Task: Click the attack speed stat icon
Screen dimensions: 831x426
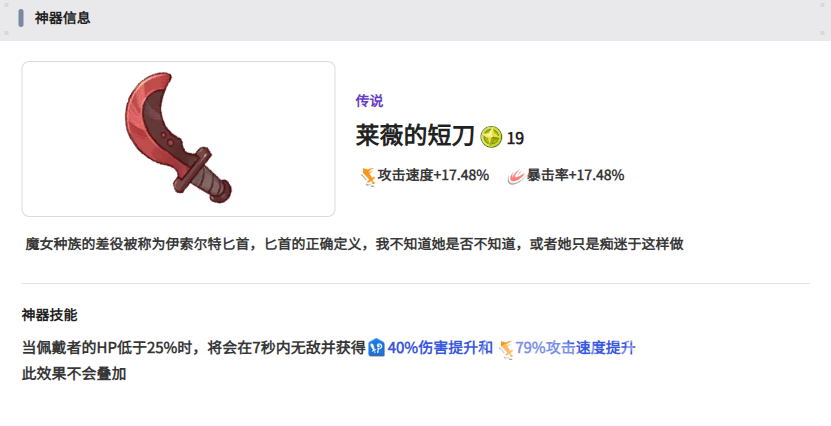Action: (368, 176)
